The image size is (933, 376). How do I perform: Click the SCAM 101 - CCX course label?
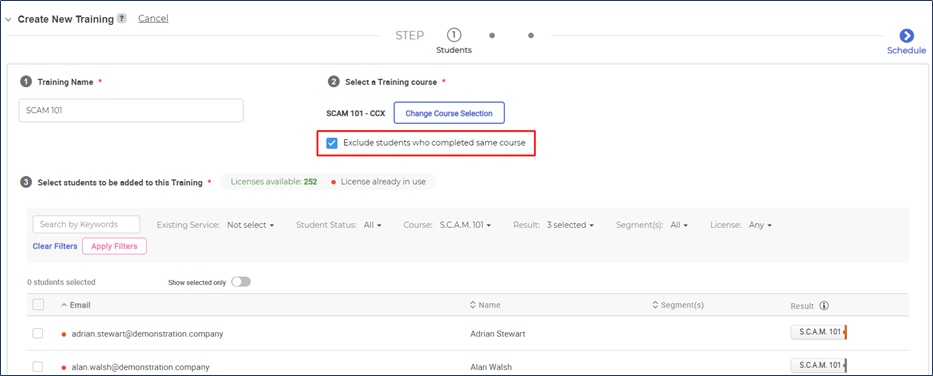pos(357,113)
